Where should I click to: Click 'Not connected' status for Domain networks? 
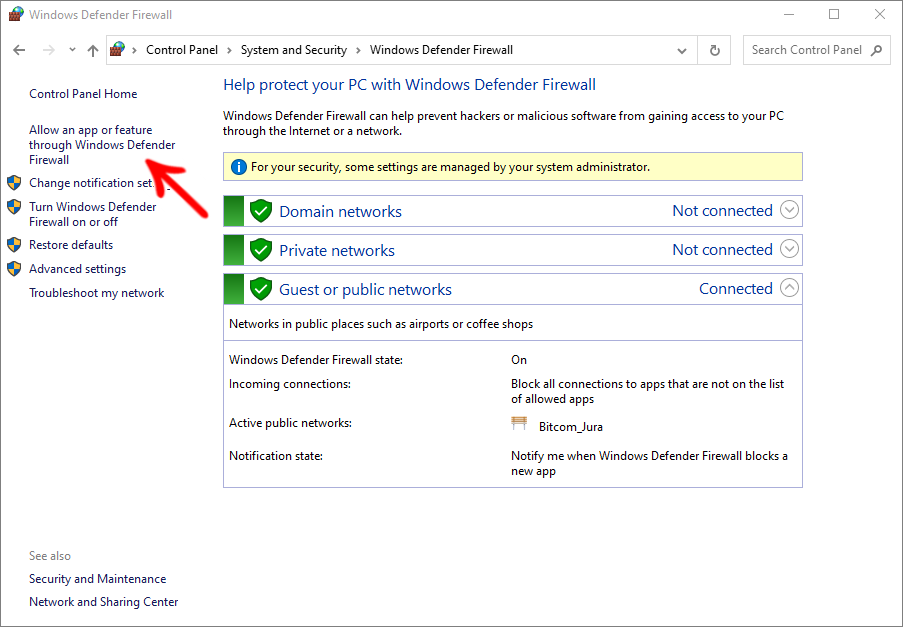pyautogui.click(x=722, y=211)
